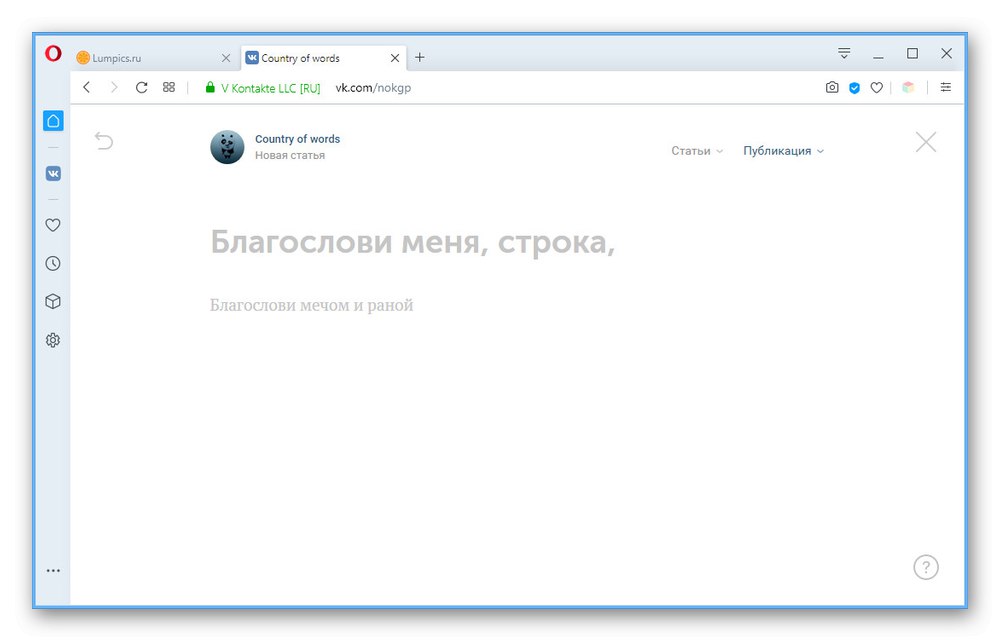
Task: Add page to bookmarks heart icon
Action: [x=877, y=88]
